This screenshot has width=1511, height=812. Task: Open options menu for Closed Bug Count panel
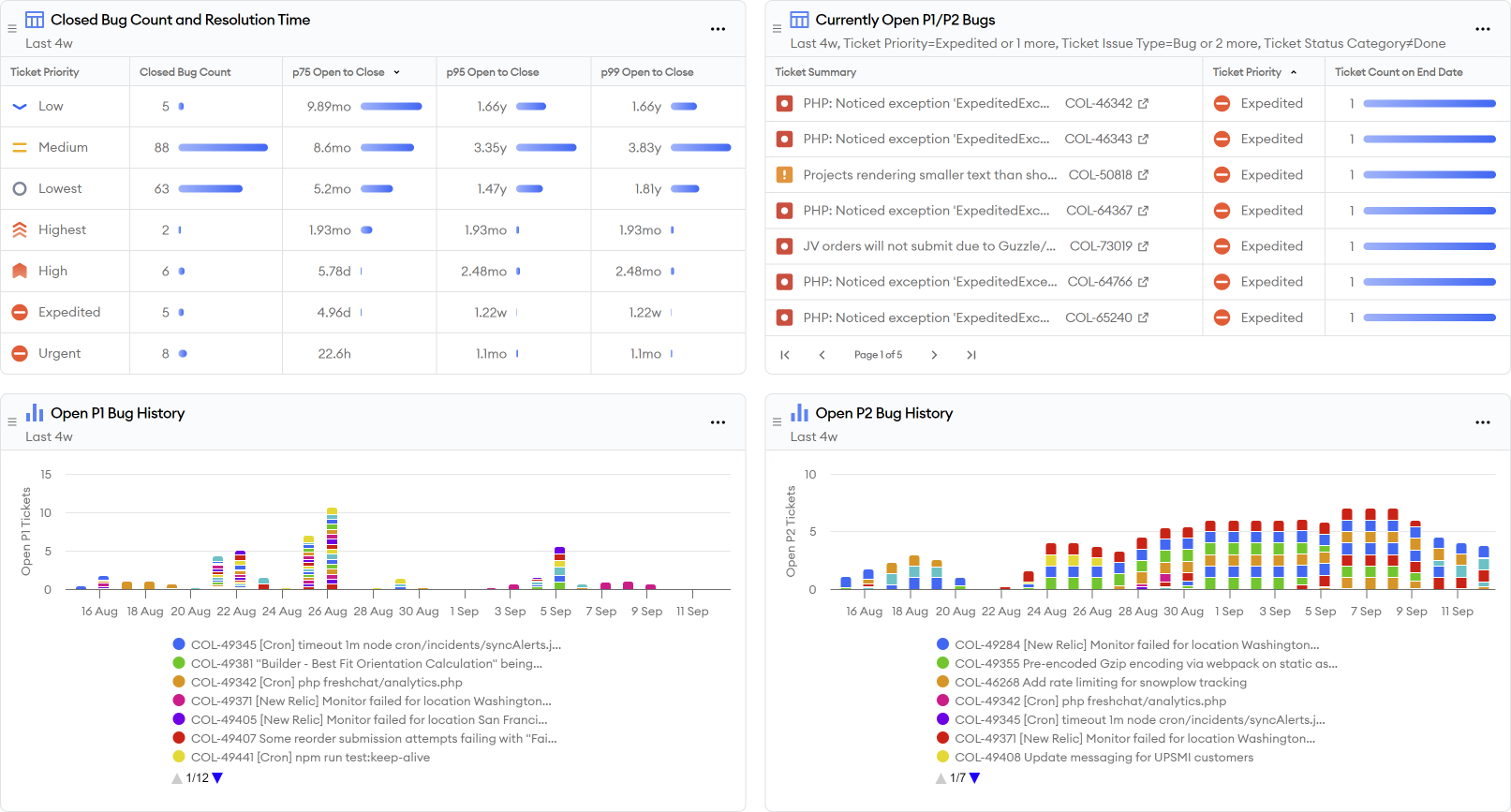[x=718, y=29]
